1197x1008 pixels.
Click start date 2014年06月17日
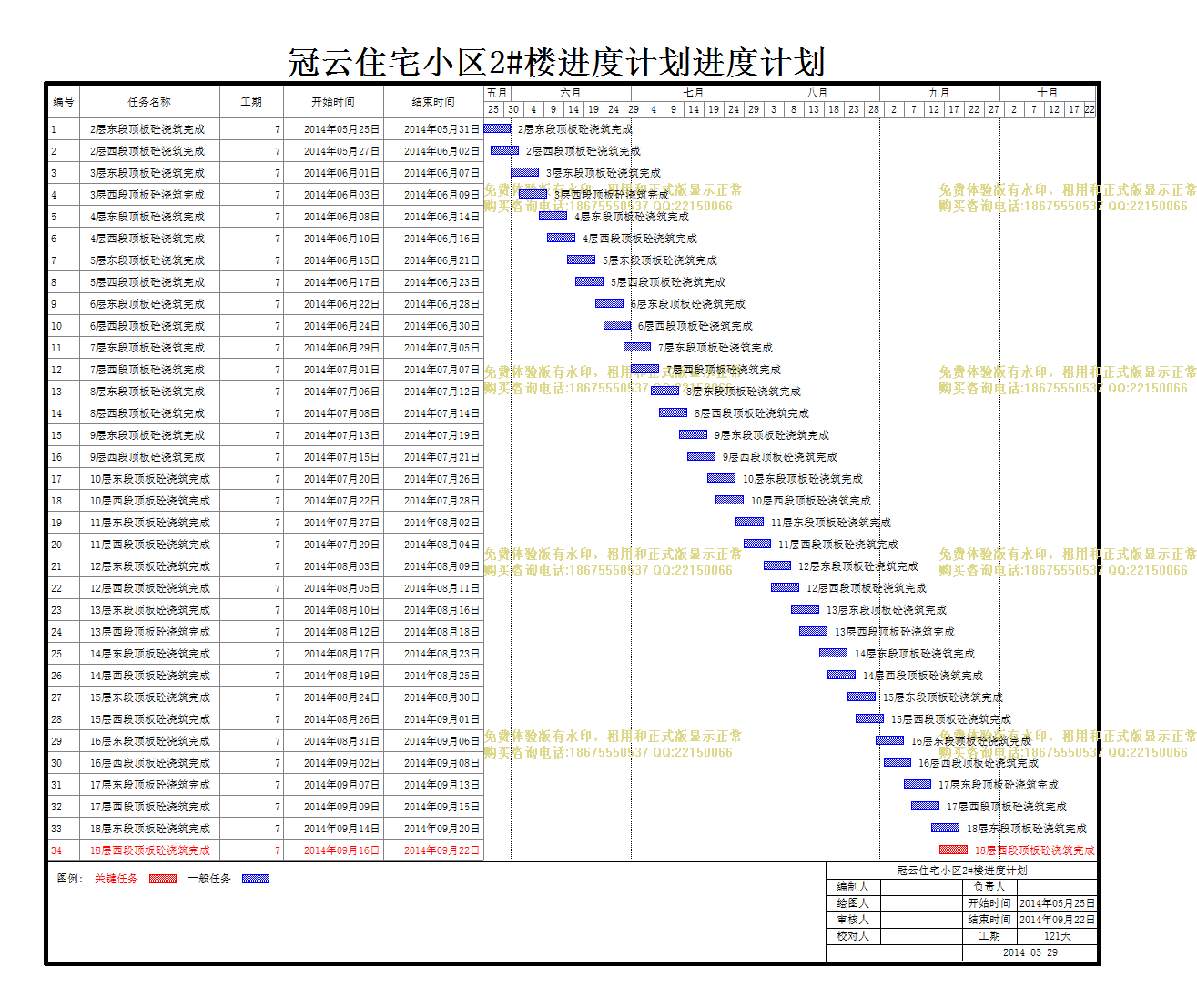[341, 282]
